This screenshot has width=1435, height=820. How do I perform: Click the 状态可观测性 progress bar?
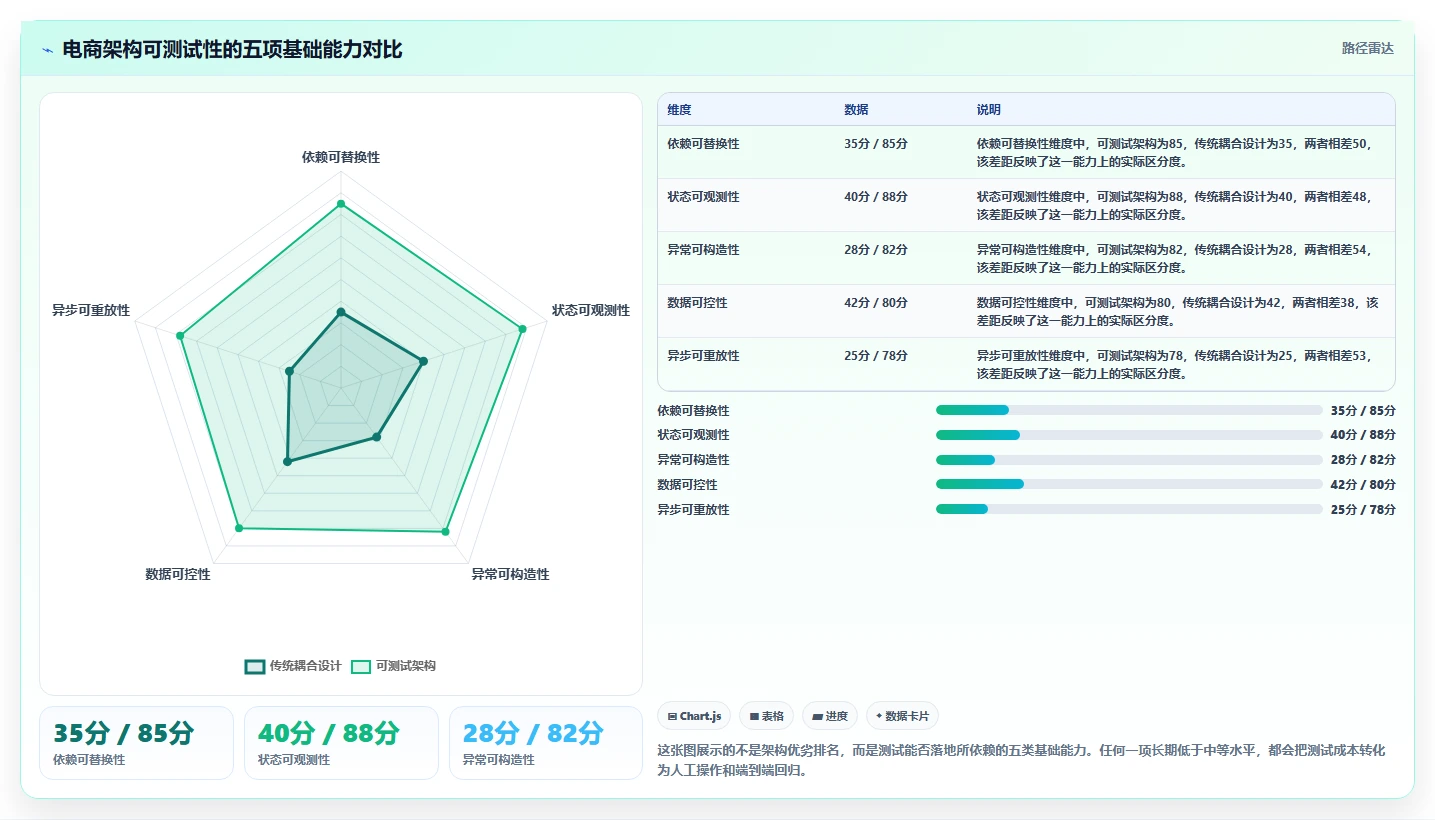(x=1129, y=435)
